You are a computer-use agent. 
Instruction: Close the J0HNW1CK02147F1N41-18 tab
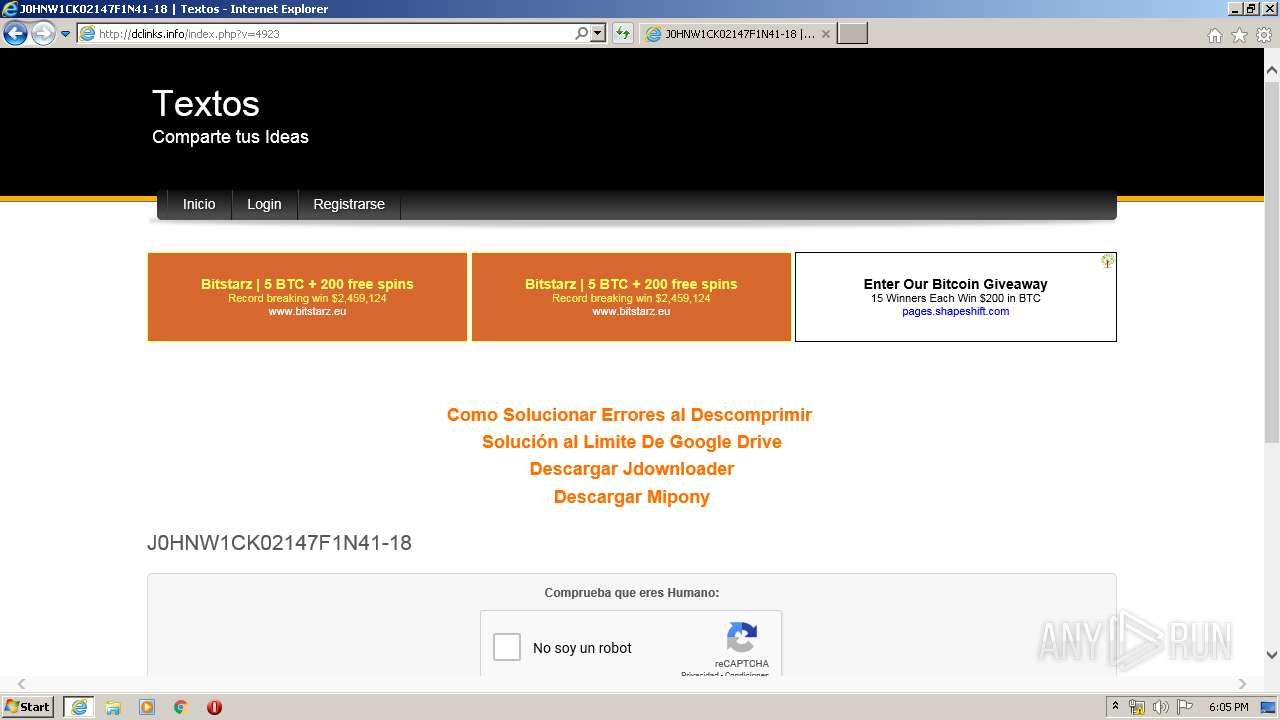pos(826,34)
